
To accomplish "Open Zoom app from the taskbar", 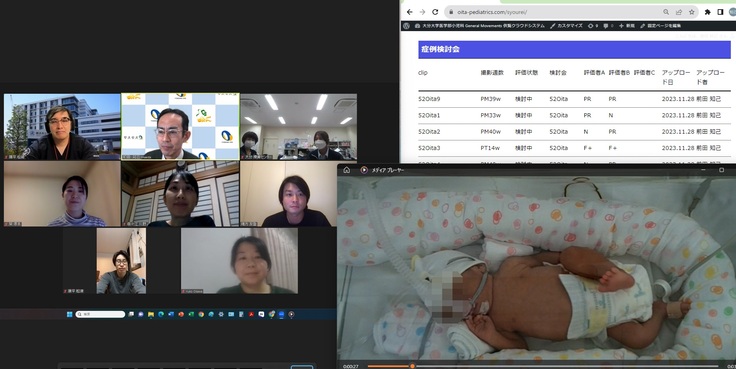I will [x=281, y=314].
